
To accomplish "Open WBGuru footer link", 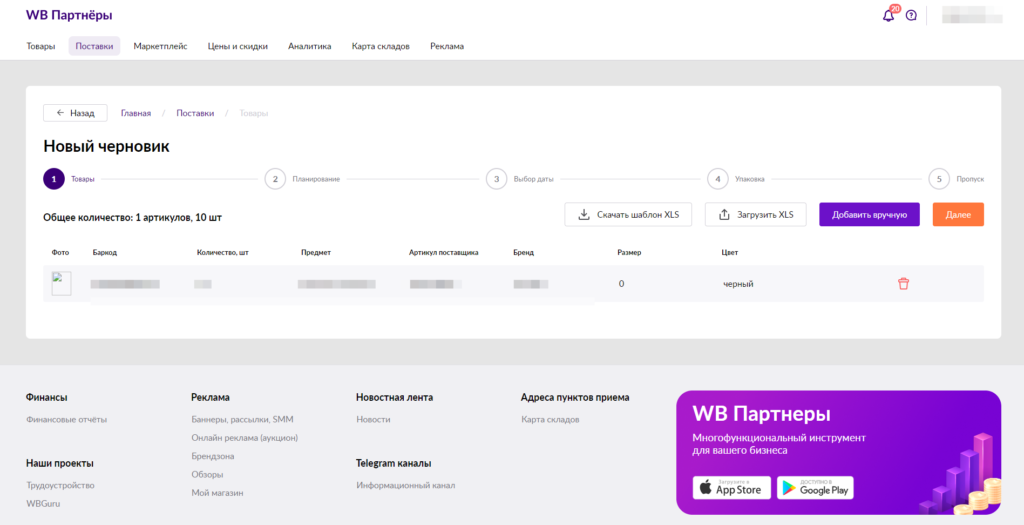I will click(43, 503).
